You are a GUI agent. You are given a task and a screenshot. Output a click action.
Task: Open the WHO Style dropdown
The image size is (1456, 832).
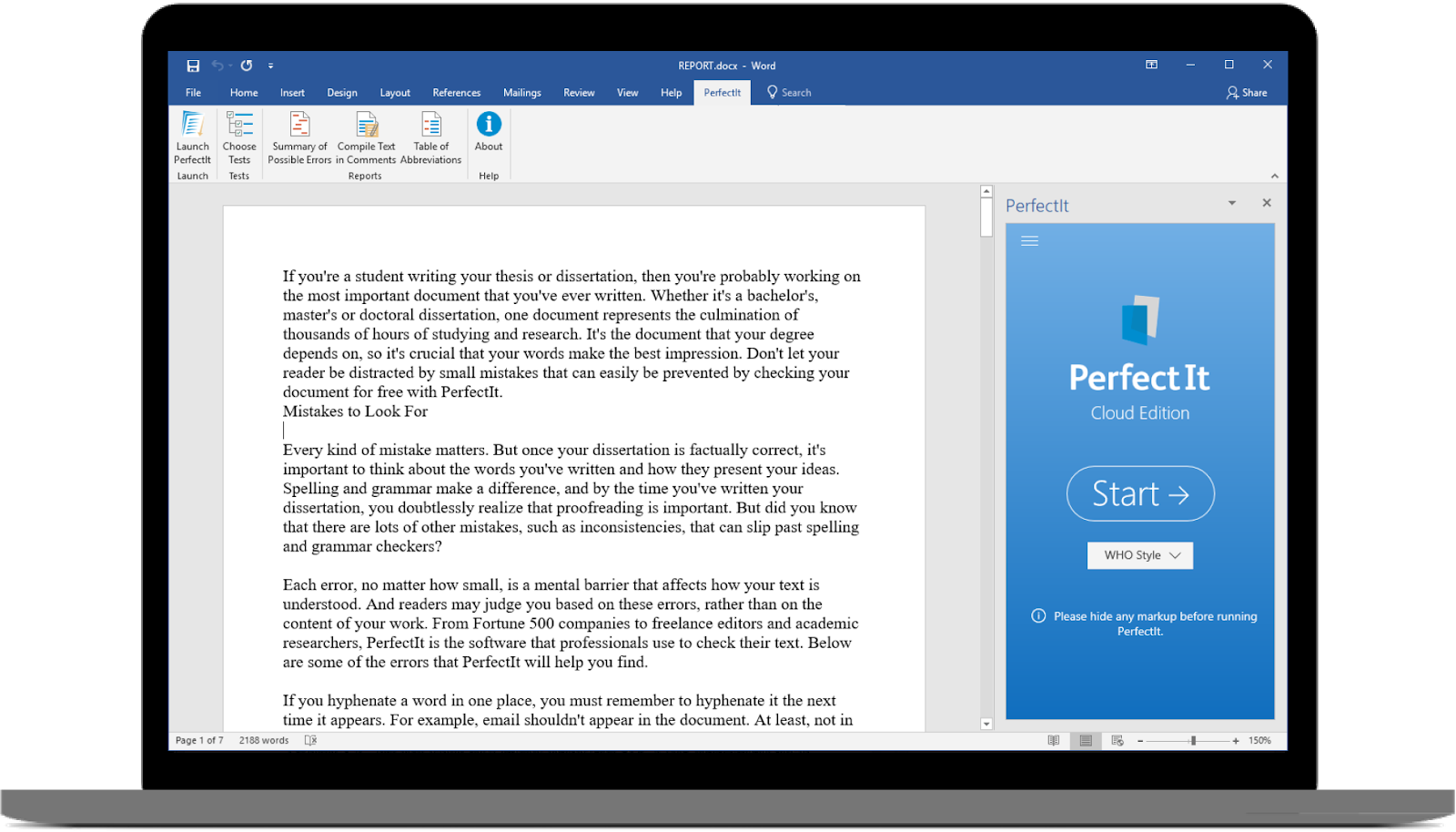[x=1140, y=555]
